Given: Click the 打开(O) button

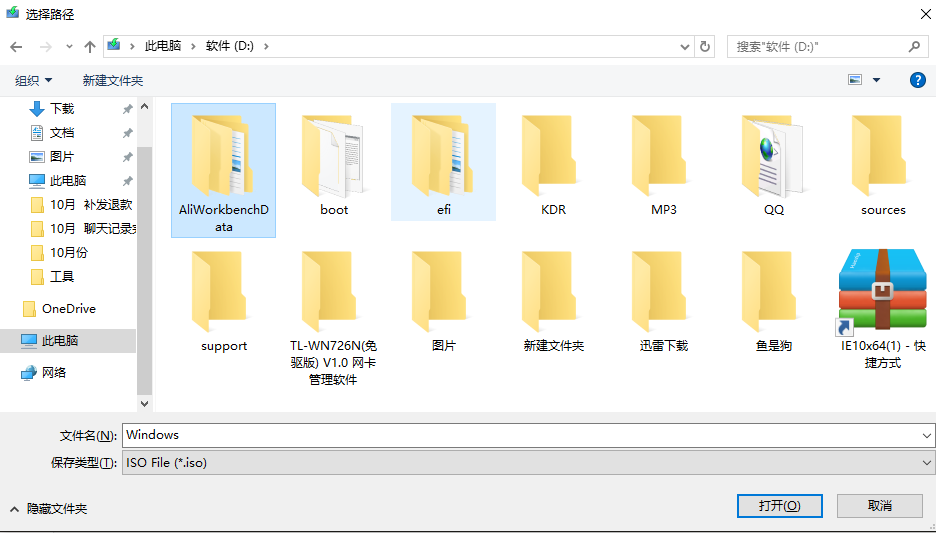Looking at the screenshot, I should pyautogui.click(x=780, y=506).
